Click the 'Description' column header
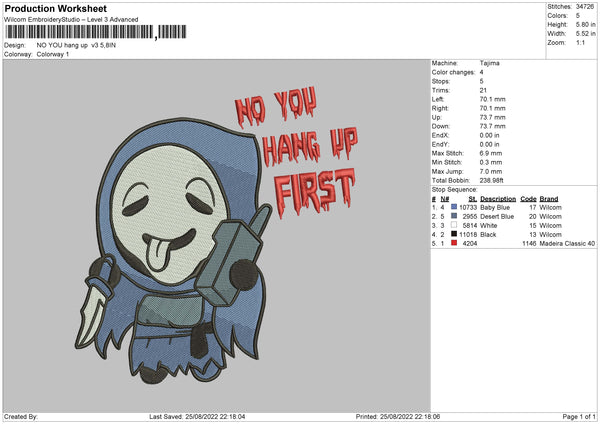This screenshot has width=600, height=424. coord(498,199)
